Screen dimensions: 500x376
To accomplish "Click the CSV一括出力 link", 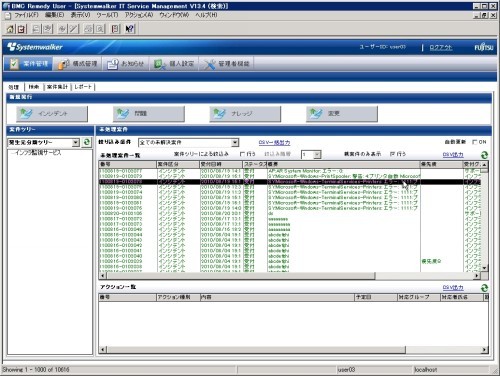I will [274, 142].
